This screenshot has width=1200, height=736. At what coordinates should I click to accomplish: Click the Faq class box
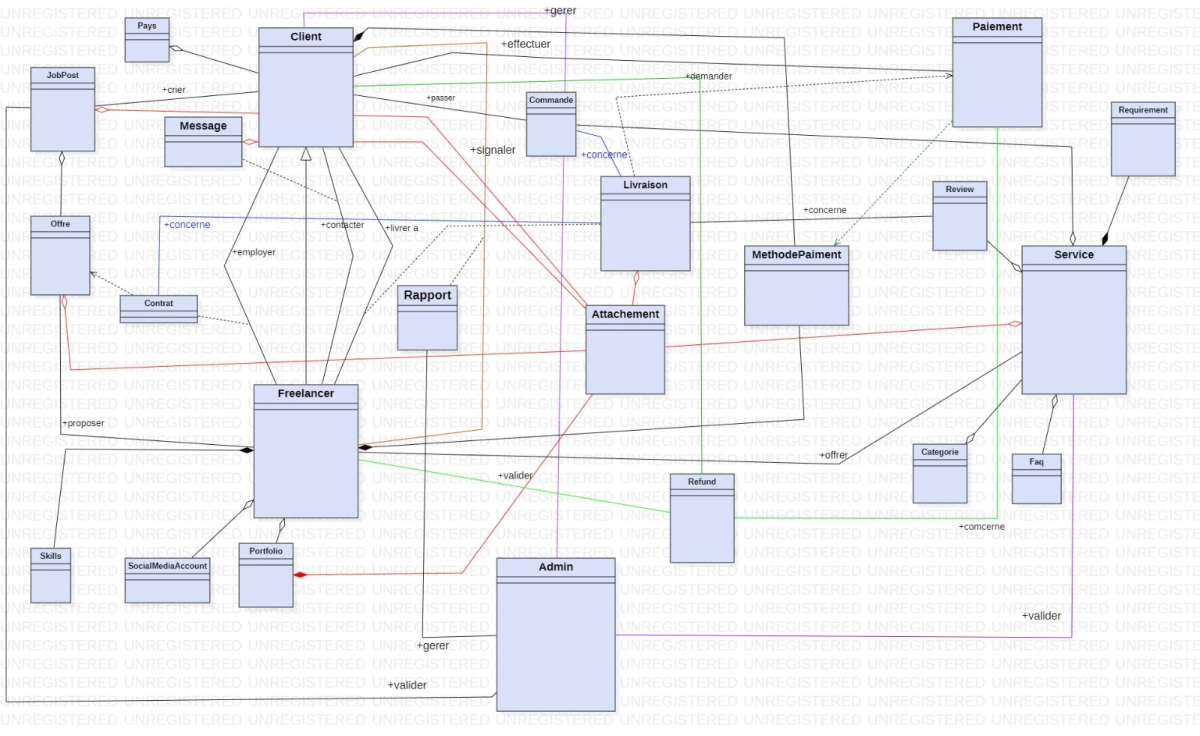(x=1036, y=478)
